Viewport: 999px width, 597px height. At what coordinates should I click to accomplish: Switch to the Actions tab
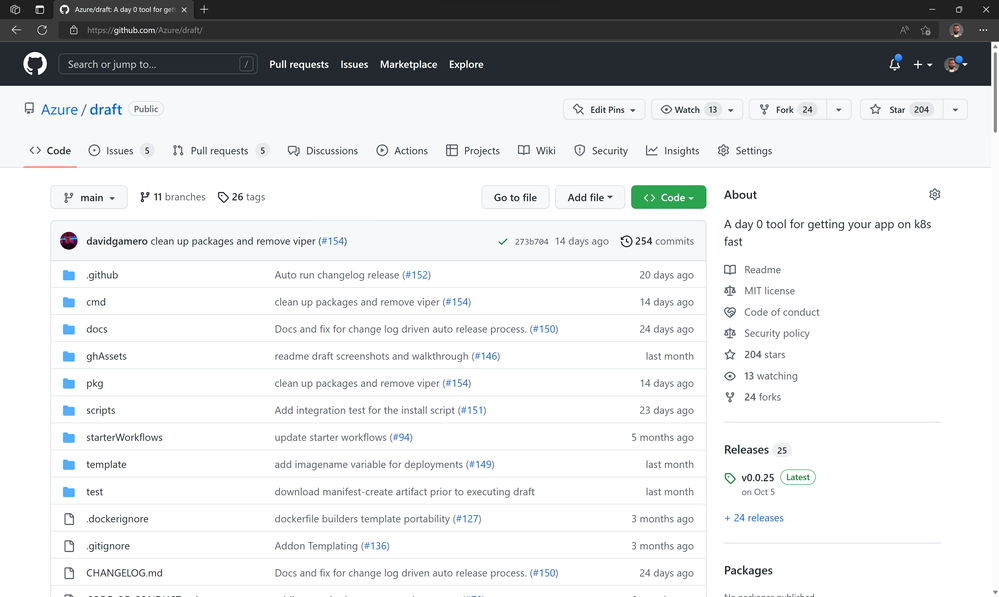[402, 151]
